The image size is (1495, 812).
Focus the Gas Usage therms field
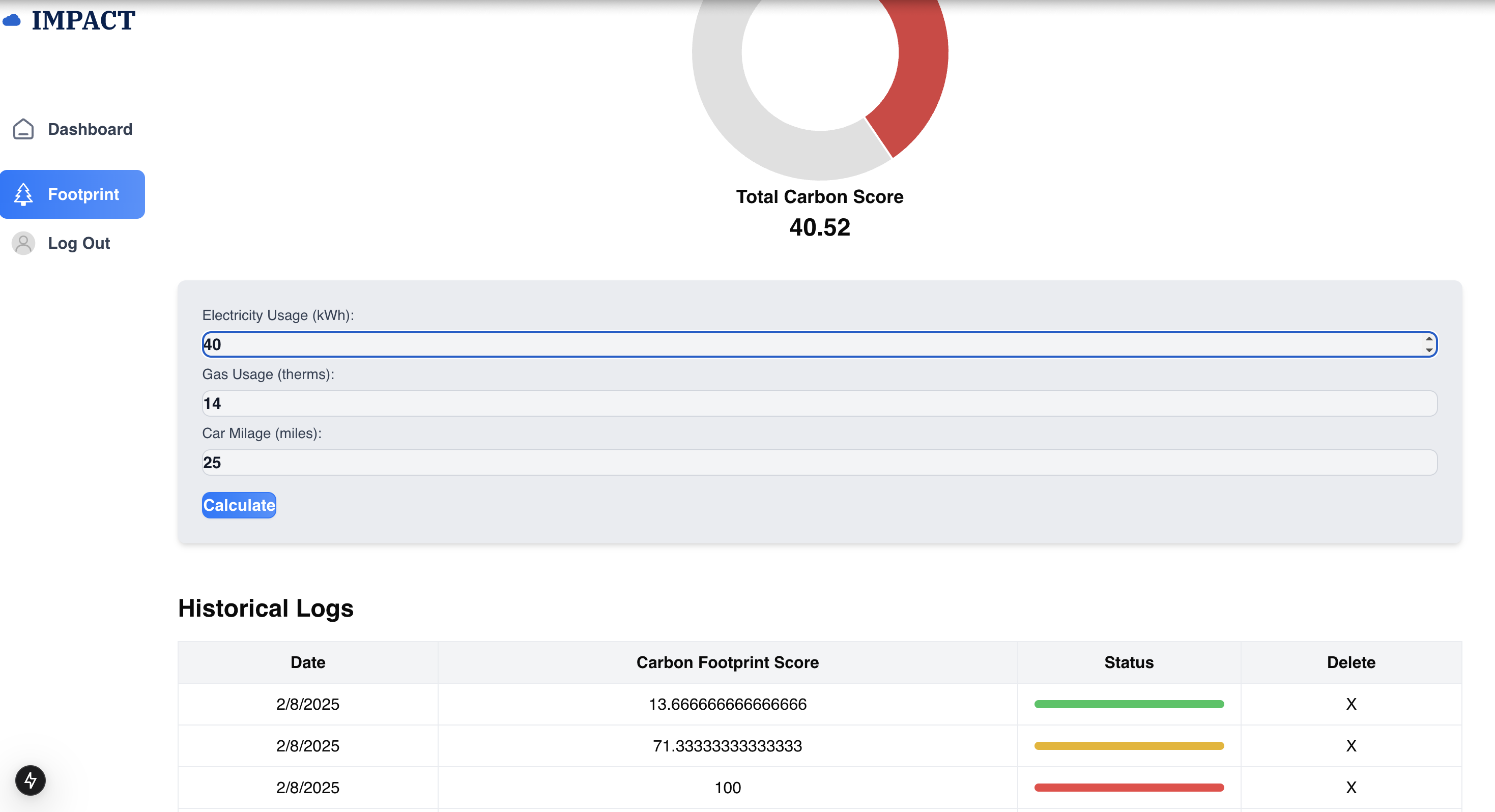coord(819,403)
